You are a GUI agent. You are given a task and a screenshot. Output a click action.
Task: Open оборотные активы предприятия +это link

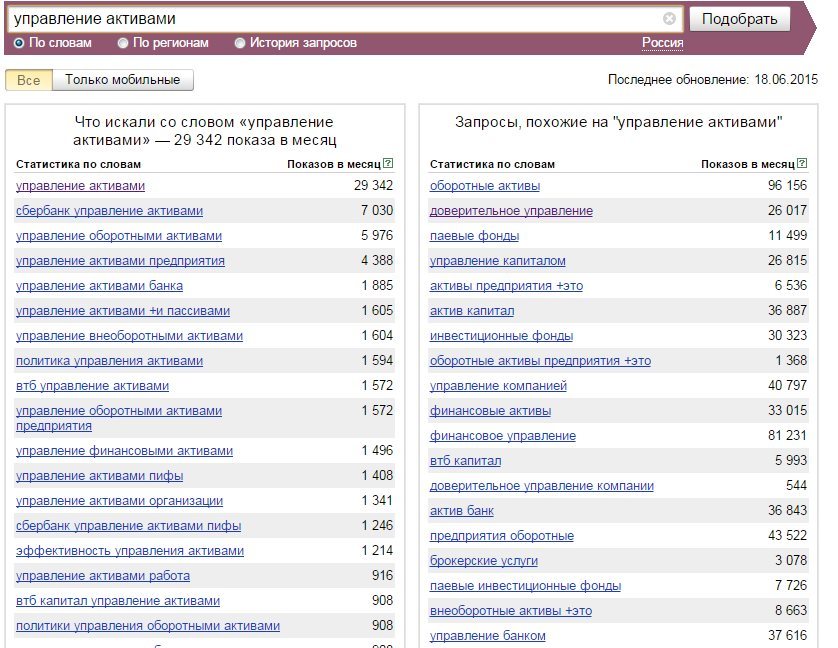[540, 361]
